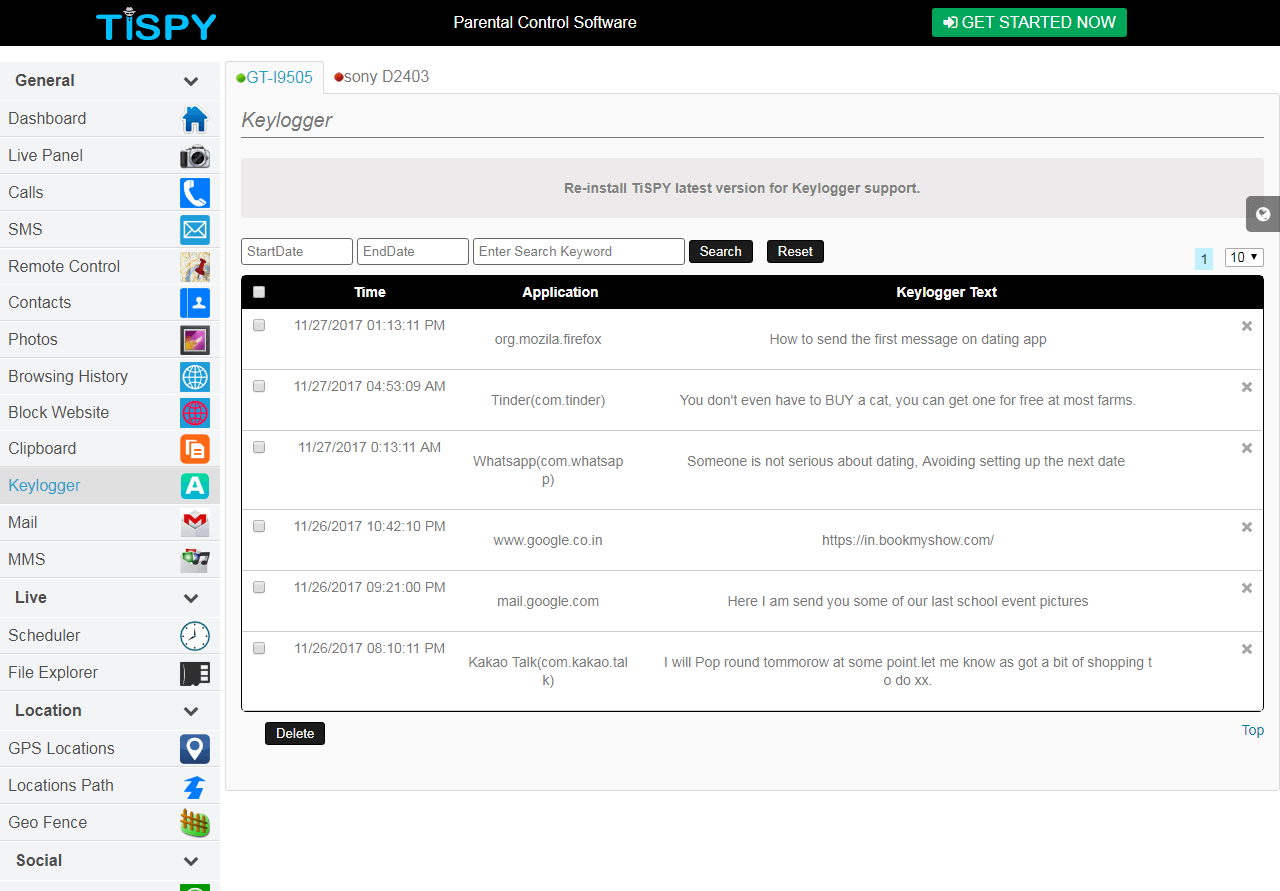Viewport: 1280px width, 891px height.
Task: Focus the EndDate input field
Action: tap(413, 251)
